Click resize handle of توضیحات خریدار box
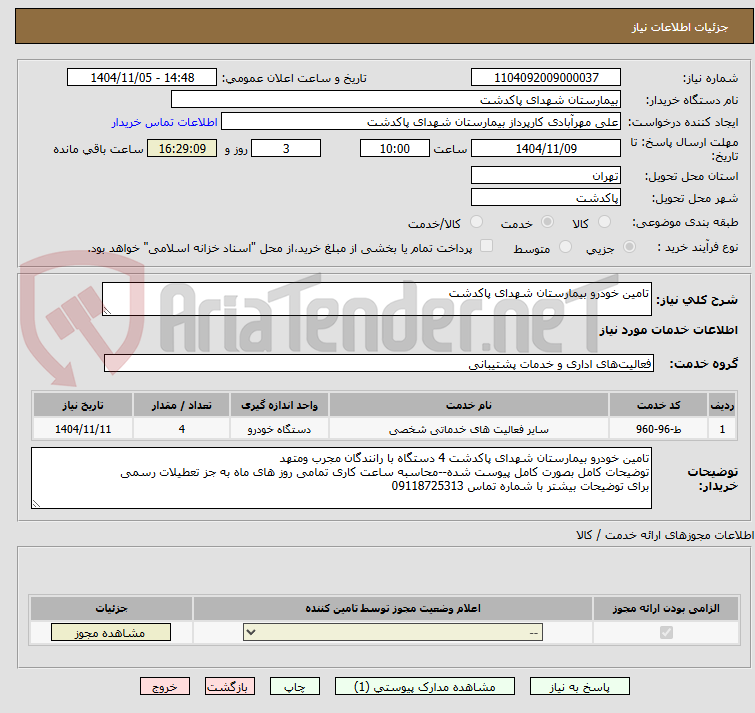The width and height of the screenshot is (755, 713). pyautogui.click(x=36, y=504)
